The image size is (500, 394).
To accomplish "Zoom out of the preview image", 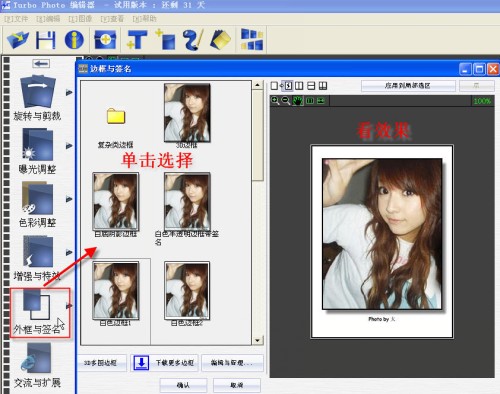I will click(286, 100).
